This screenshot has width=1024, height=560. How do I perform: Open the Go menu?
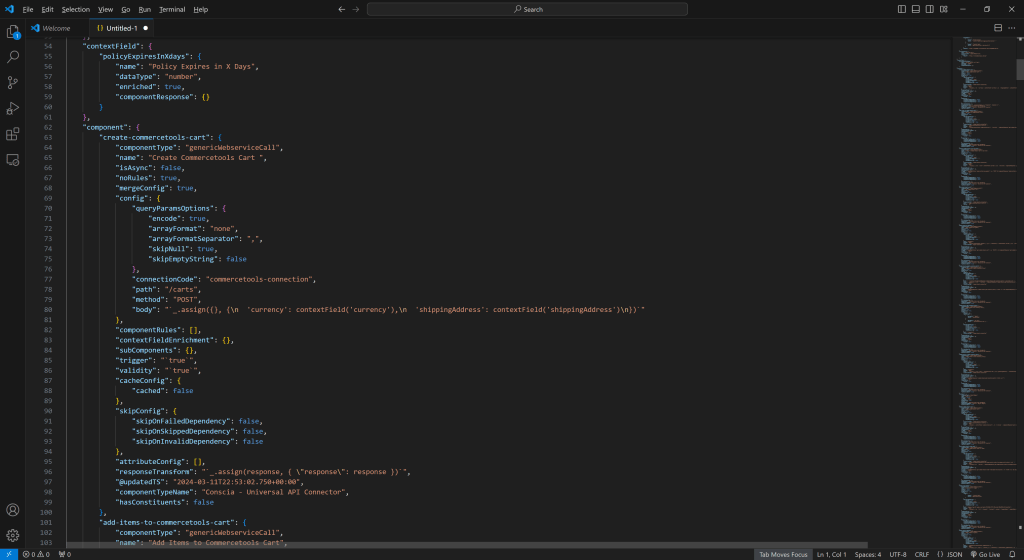[125, 9]
